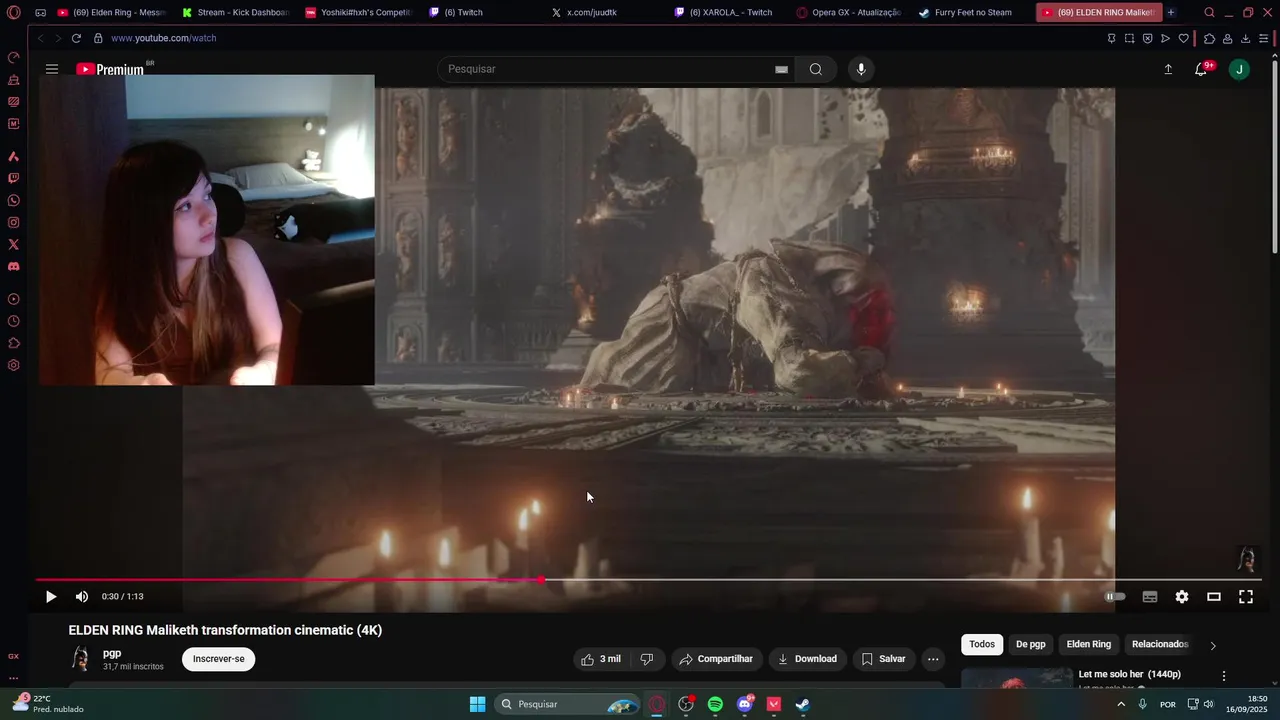Screen dimensions: 1280x720
Task: Switch to theater mode
Action: pos(1214,597)
